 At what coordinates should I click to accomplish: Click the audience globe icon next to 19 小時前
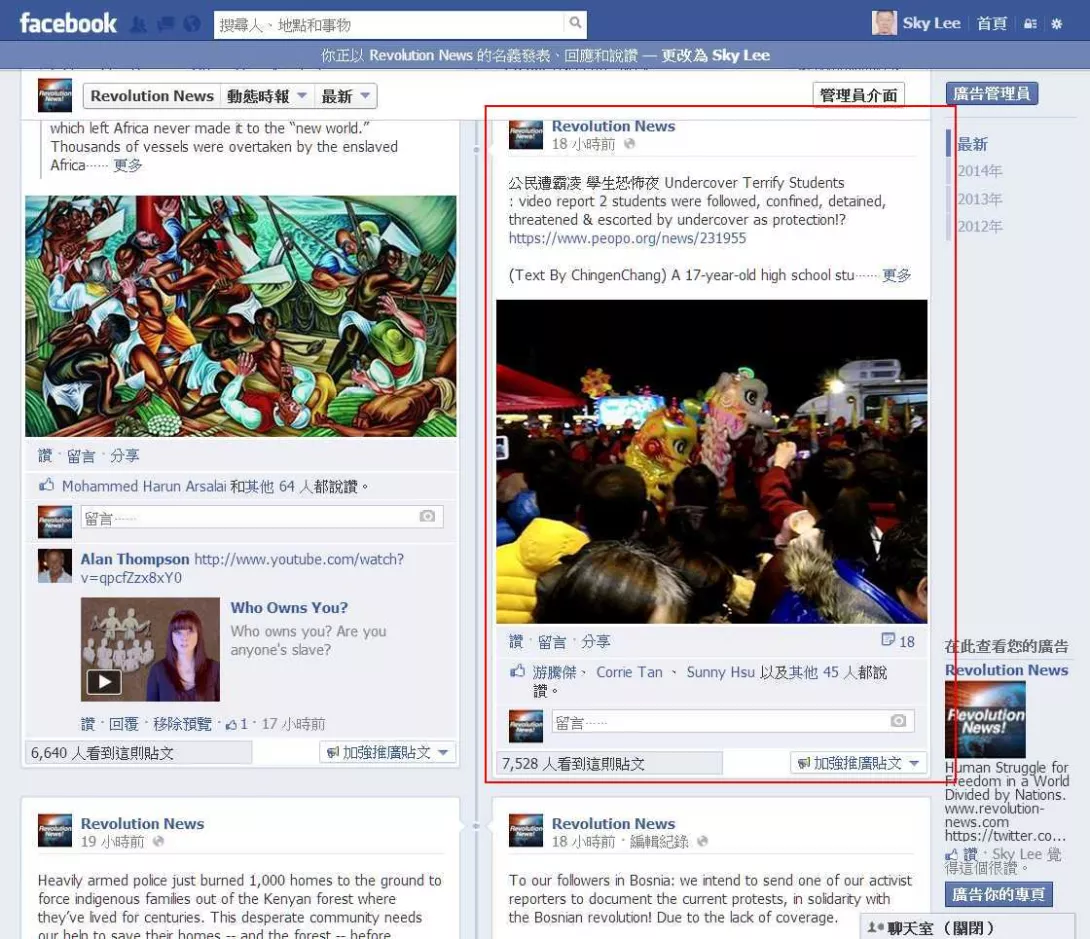(x=158, y=842)
